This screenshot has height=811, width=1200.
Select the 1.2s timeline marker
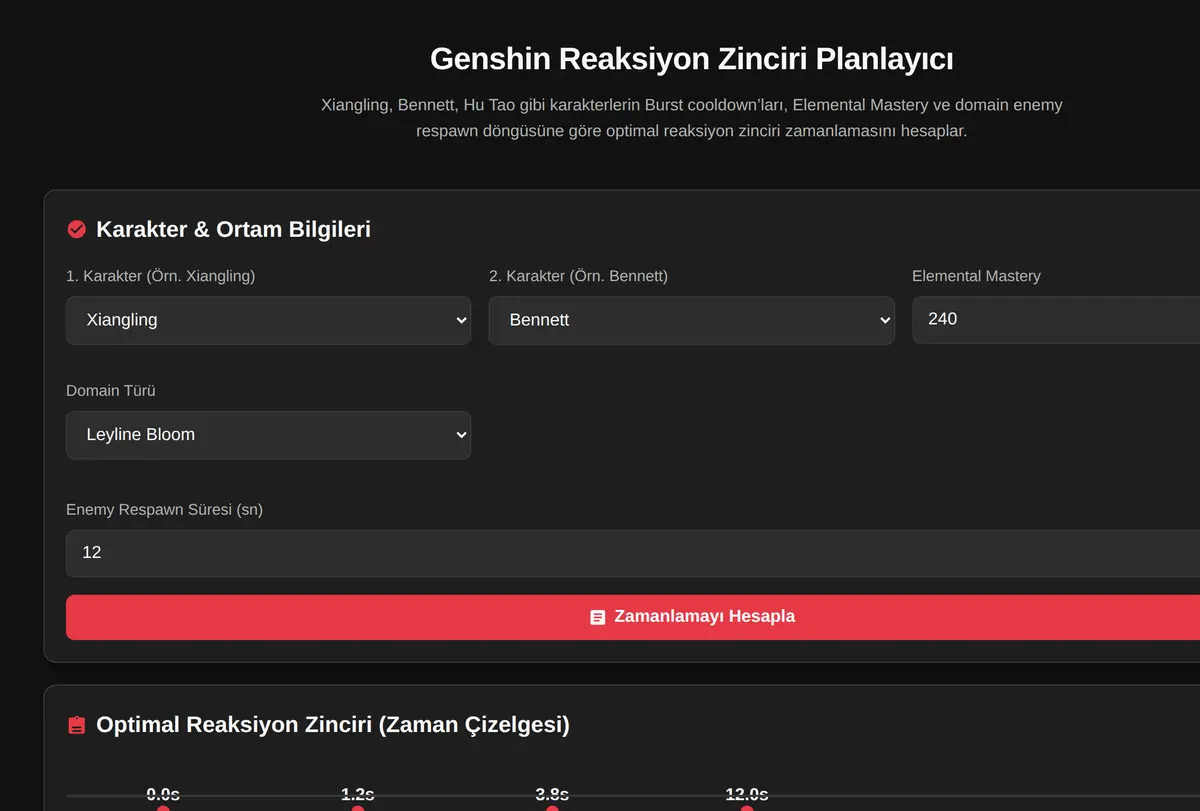(x=358, y=806)
